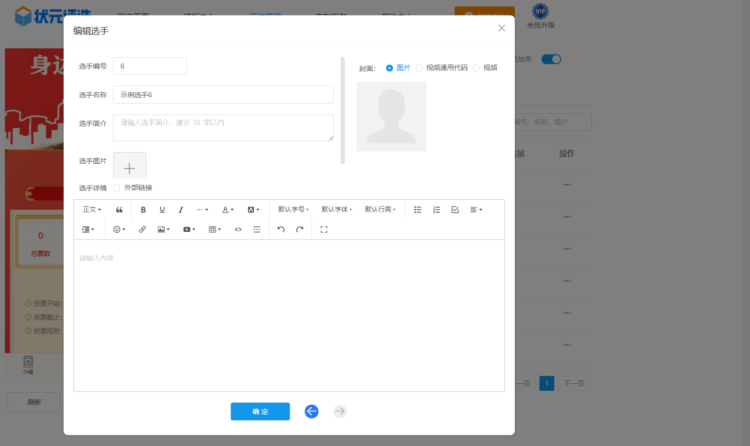Expand the 默认字体 font family dropdown
Screen dimensions: 750x446
(x=337, y=210)
